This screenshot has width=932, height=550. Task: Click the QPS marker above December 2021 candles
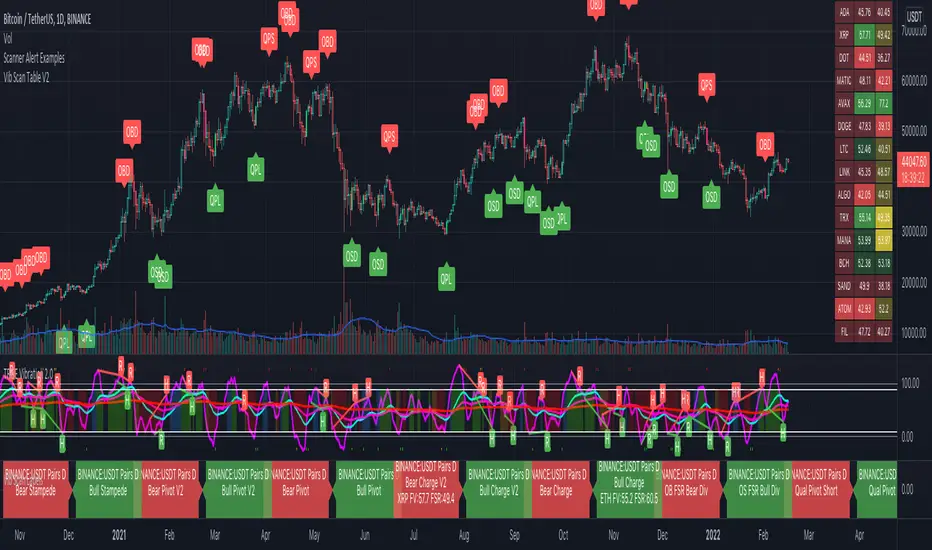(x=706, y=86)
